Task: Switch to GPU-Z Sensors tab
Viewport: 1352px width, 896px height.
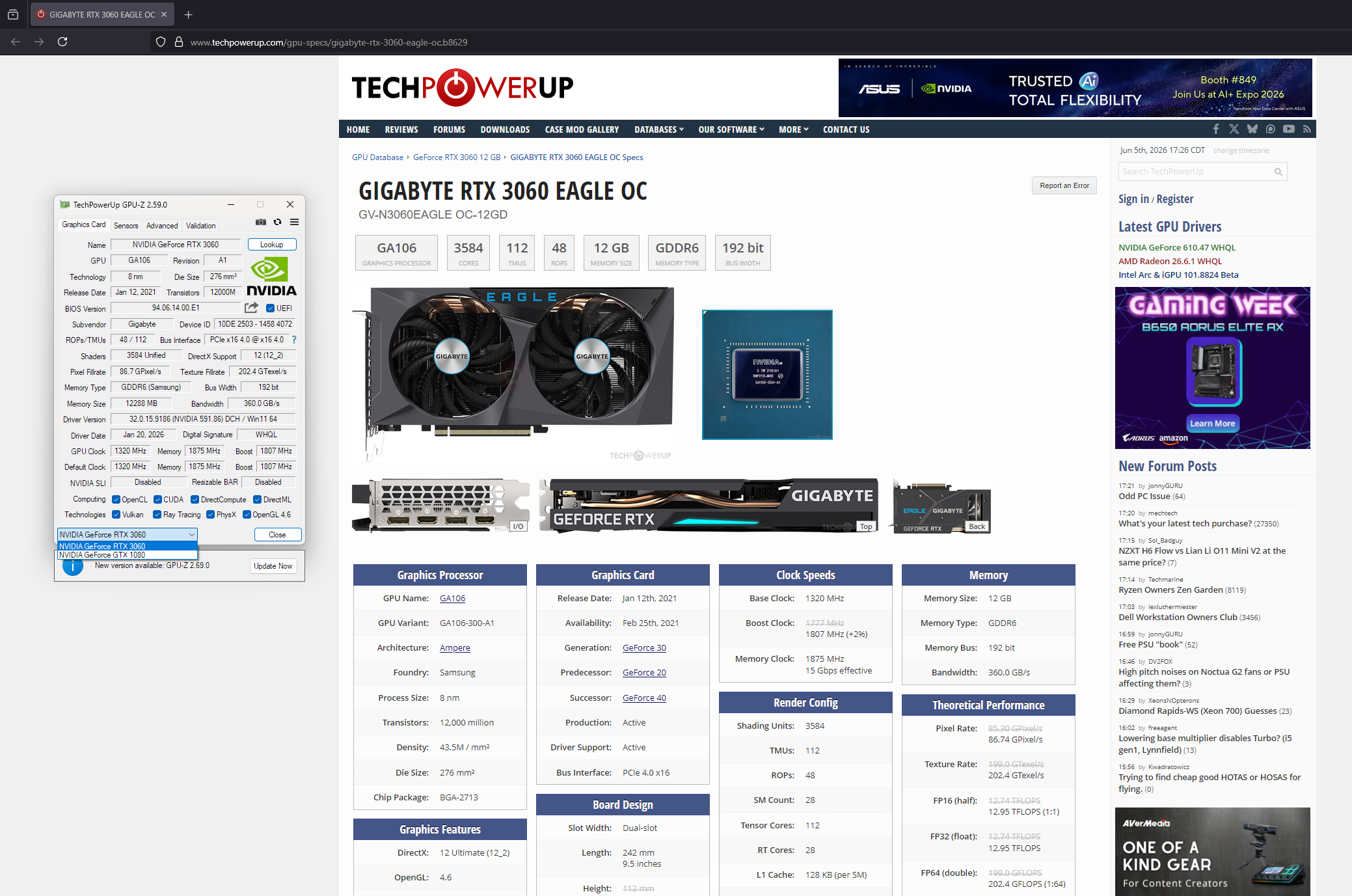Action: pos(126,226)
